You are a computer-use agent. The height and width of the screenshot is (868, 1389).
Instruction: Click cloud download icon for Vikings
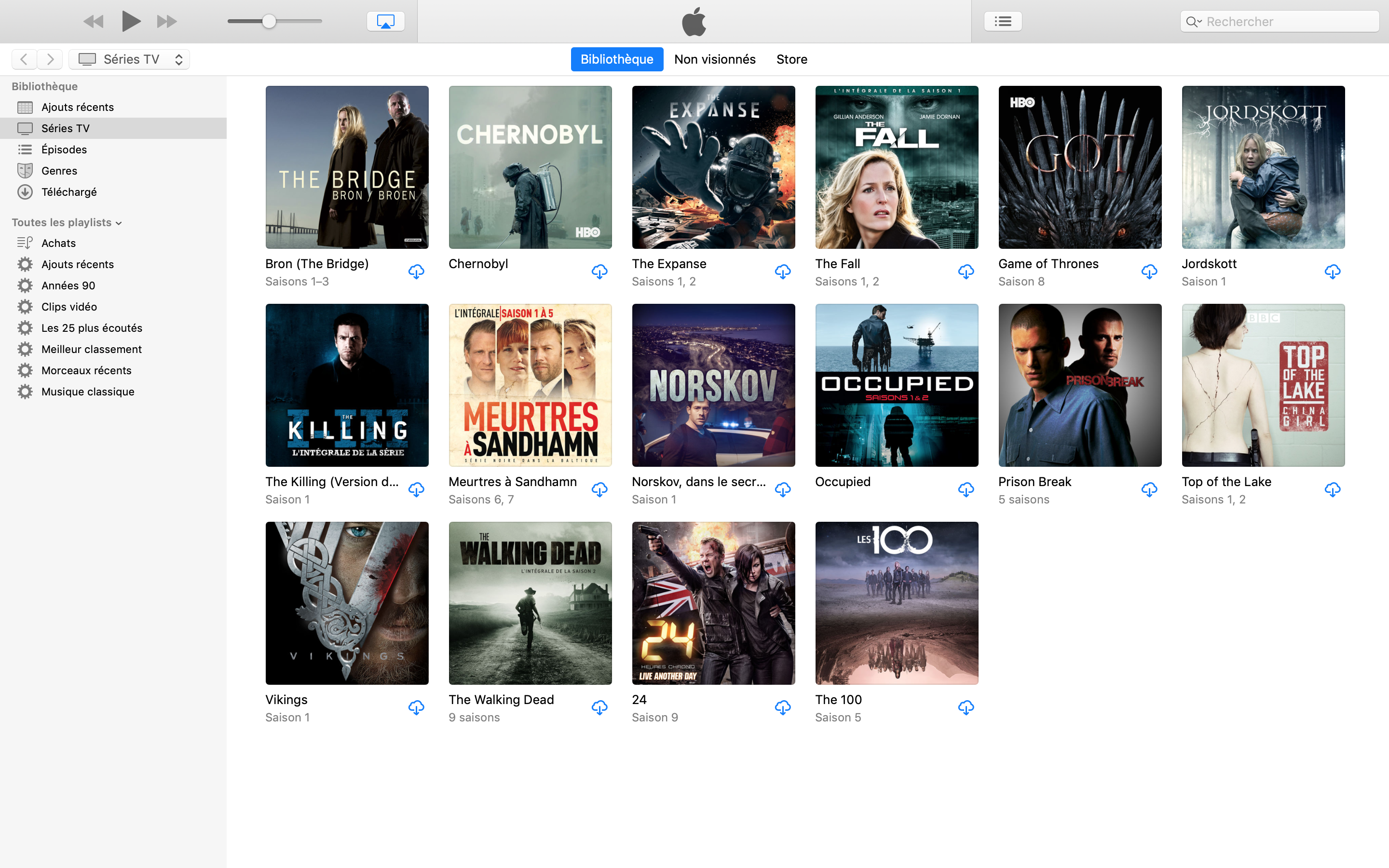pos(416,707)
